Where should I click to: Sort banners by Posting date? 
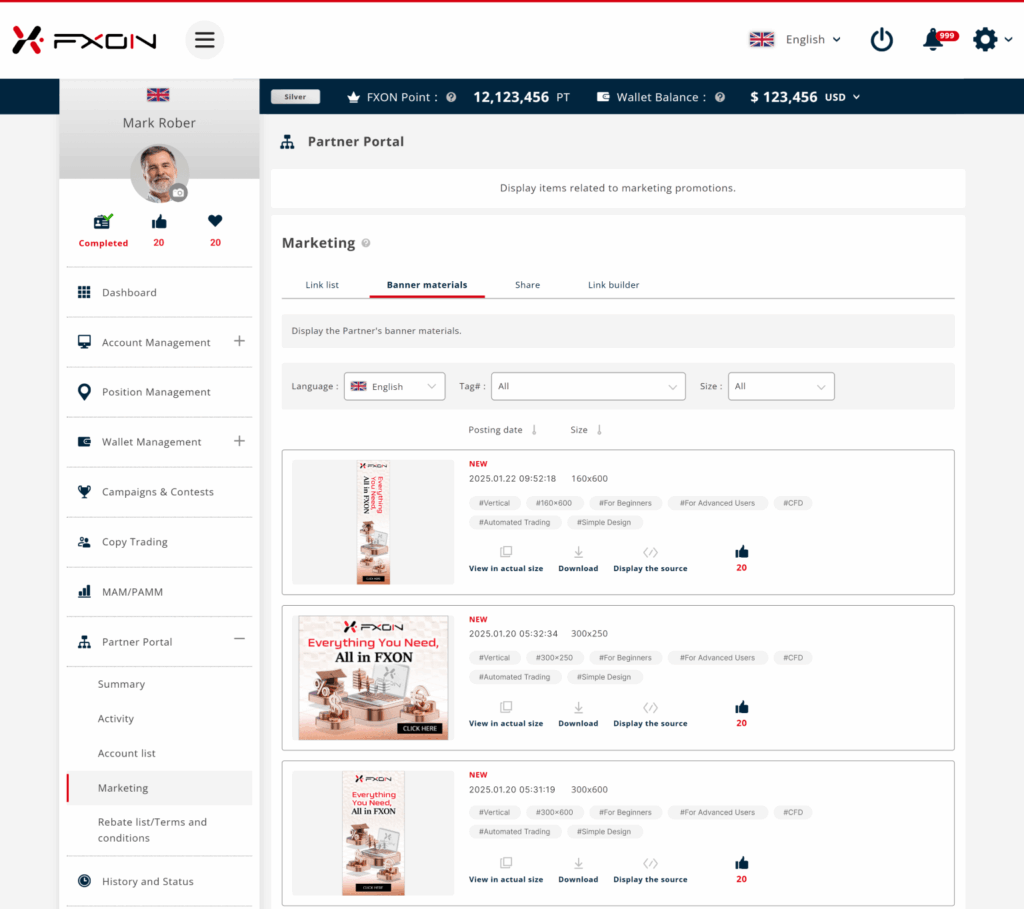pyautogui.click(x=502, y=430)
